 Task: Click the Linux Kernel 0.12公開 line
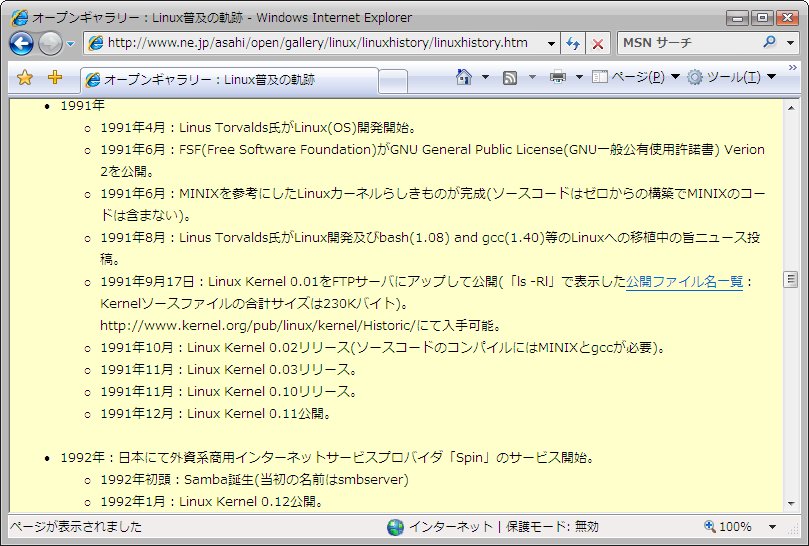(x=212, y=502)
